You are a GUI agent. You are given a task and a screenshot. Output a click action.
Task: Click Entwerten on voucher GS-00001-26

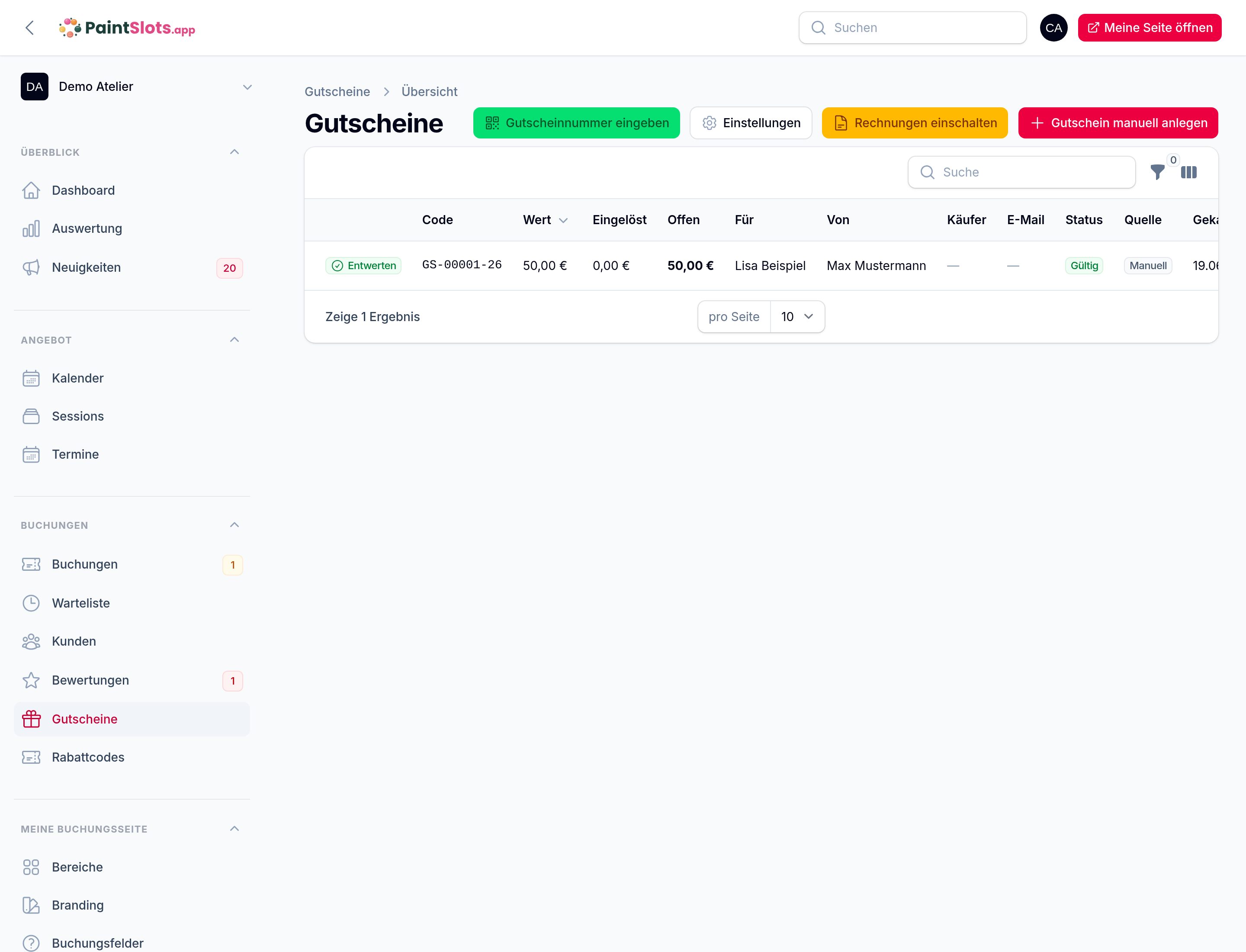pyautogui.click(x=363, y=266)
